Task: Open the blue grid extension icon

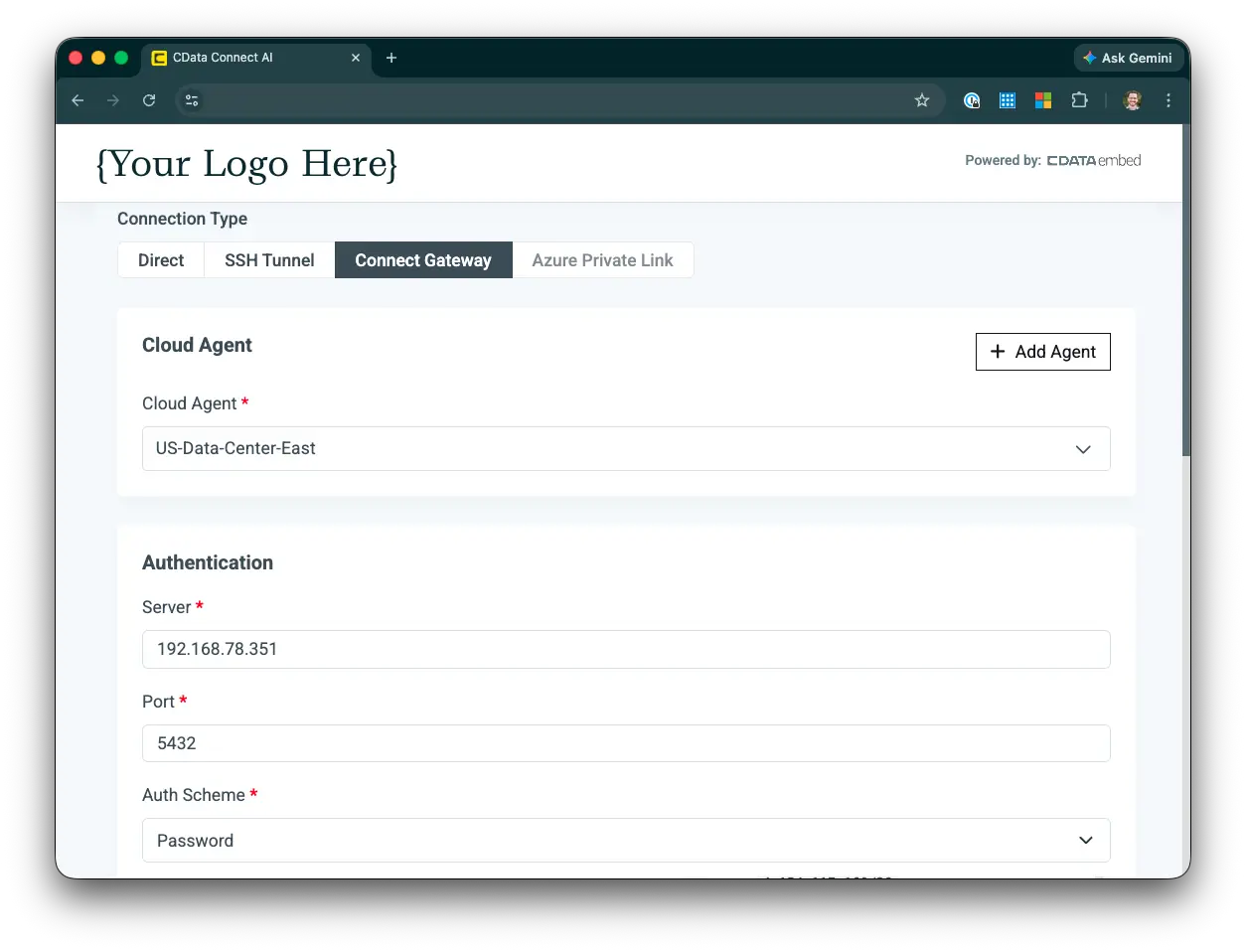Action: [1008, 100]
